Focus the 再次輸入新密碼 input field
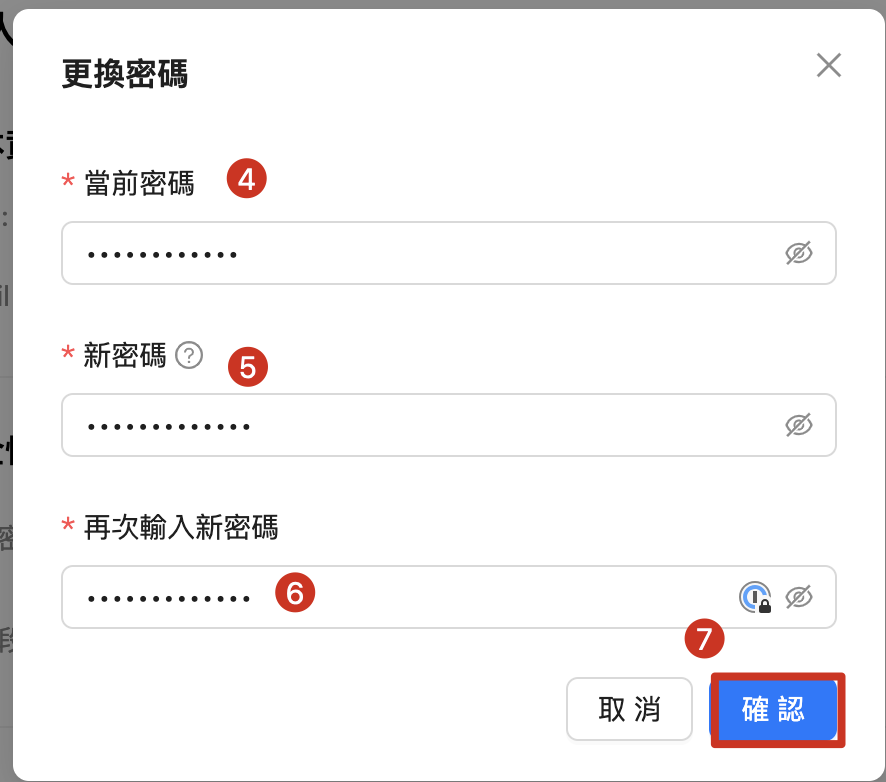Screen dimensions: 886x782 (x=449, y=597)
